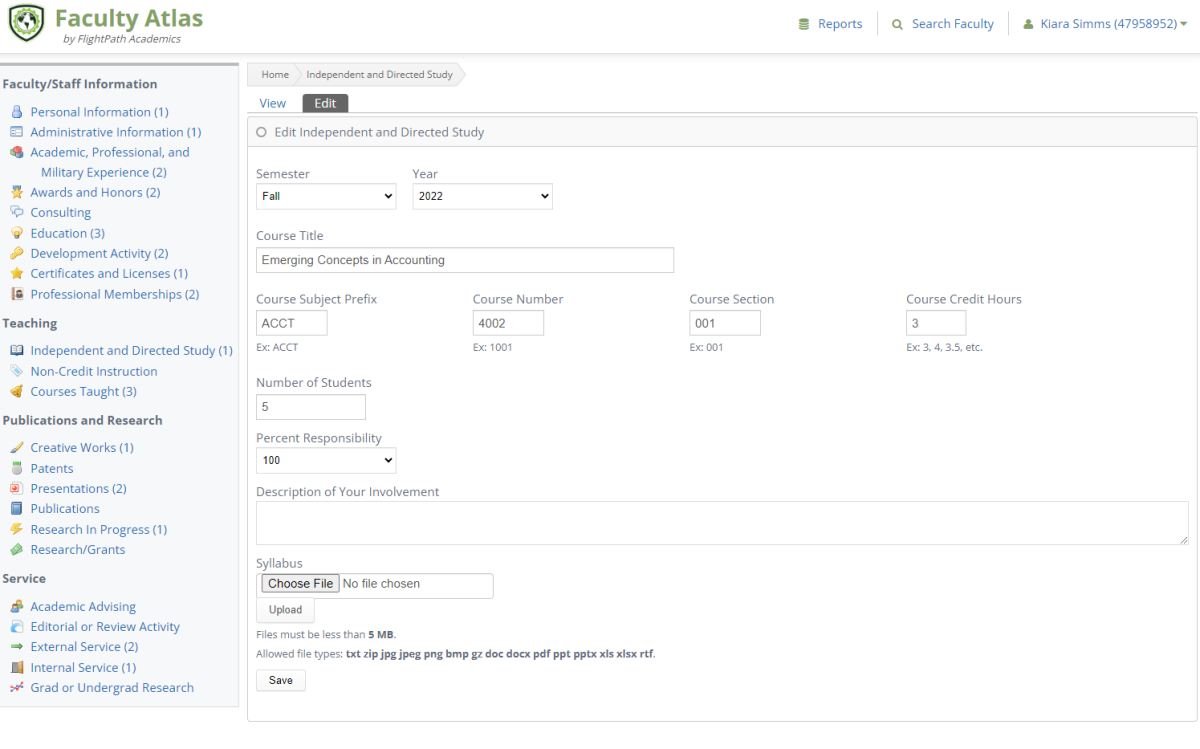Click the Upload button

[x=285, y=610]
